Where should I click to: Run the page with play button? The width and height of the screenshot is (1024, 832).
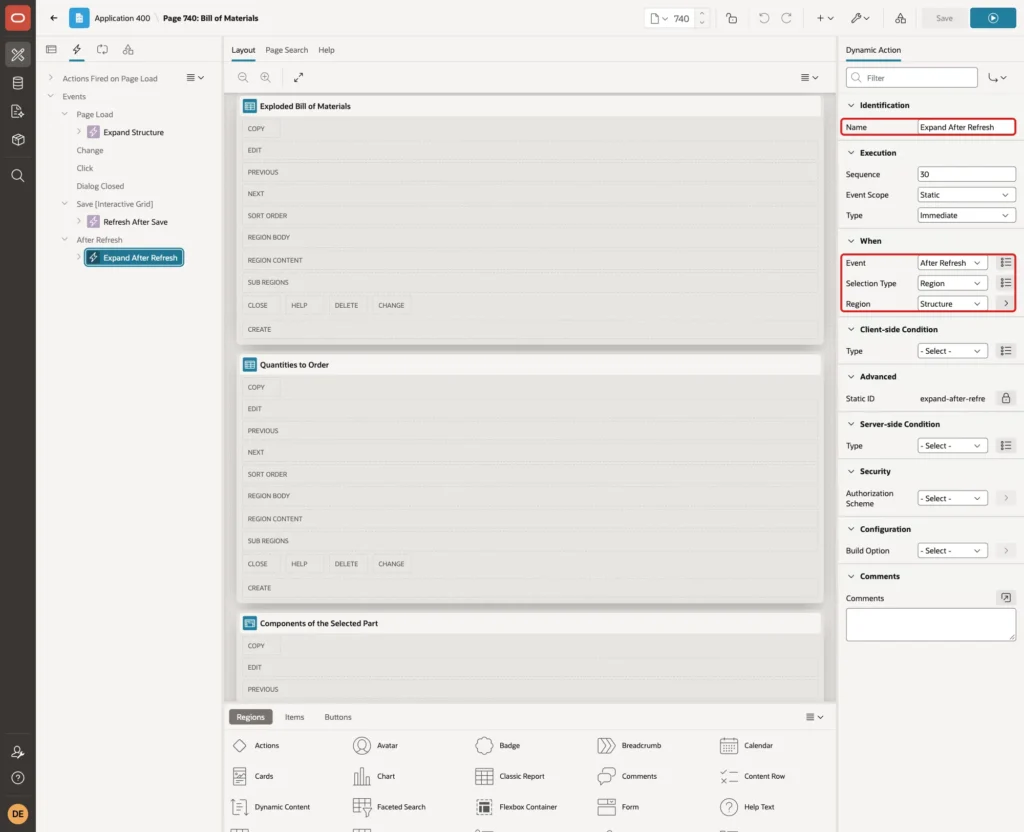point(993,18)
